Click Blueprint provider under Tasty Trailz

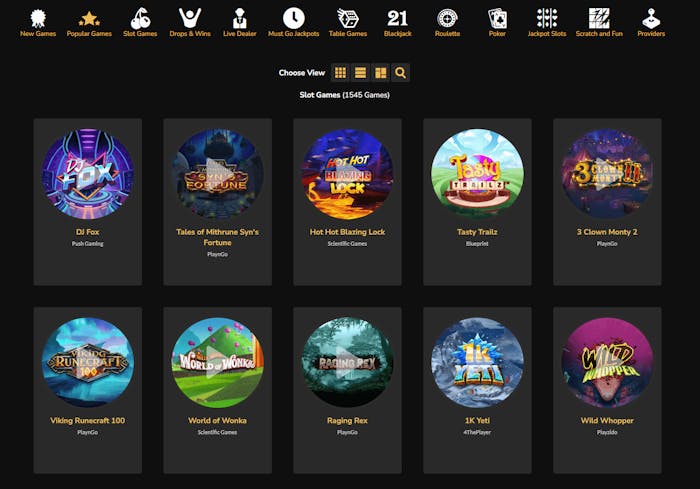pyautogui.click(x=477, y=244)
